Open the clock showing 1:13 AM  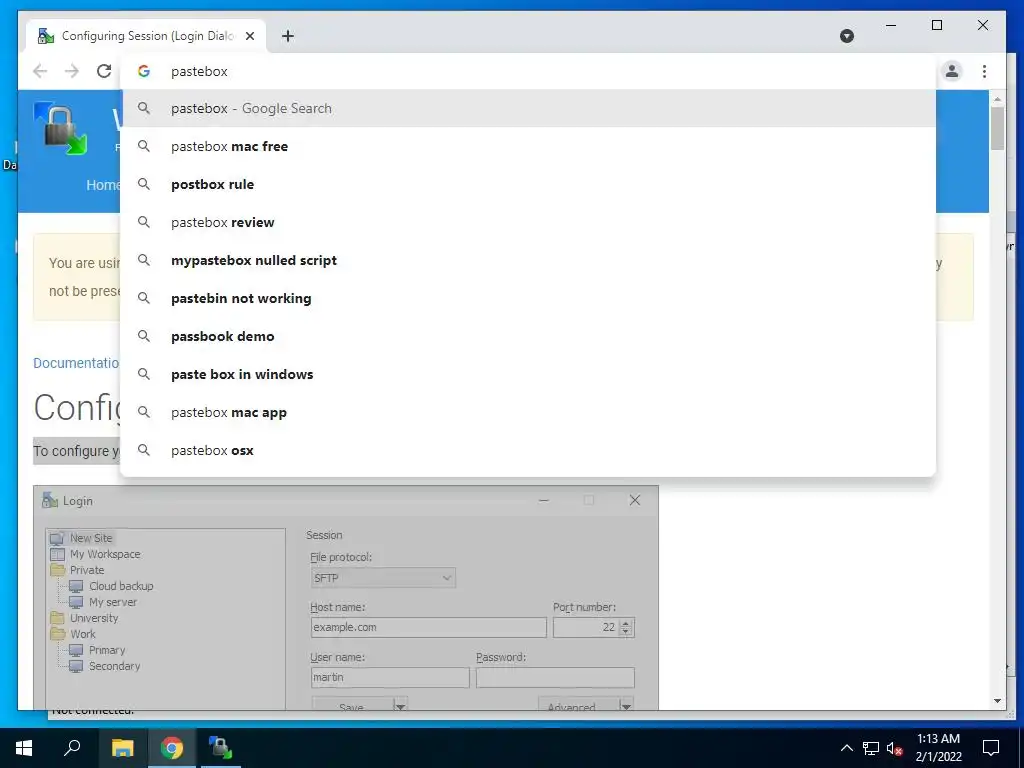(x=938, y=748)
